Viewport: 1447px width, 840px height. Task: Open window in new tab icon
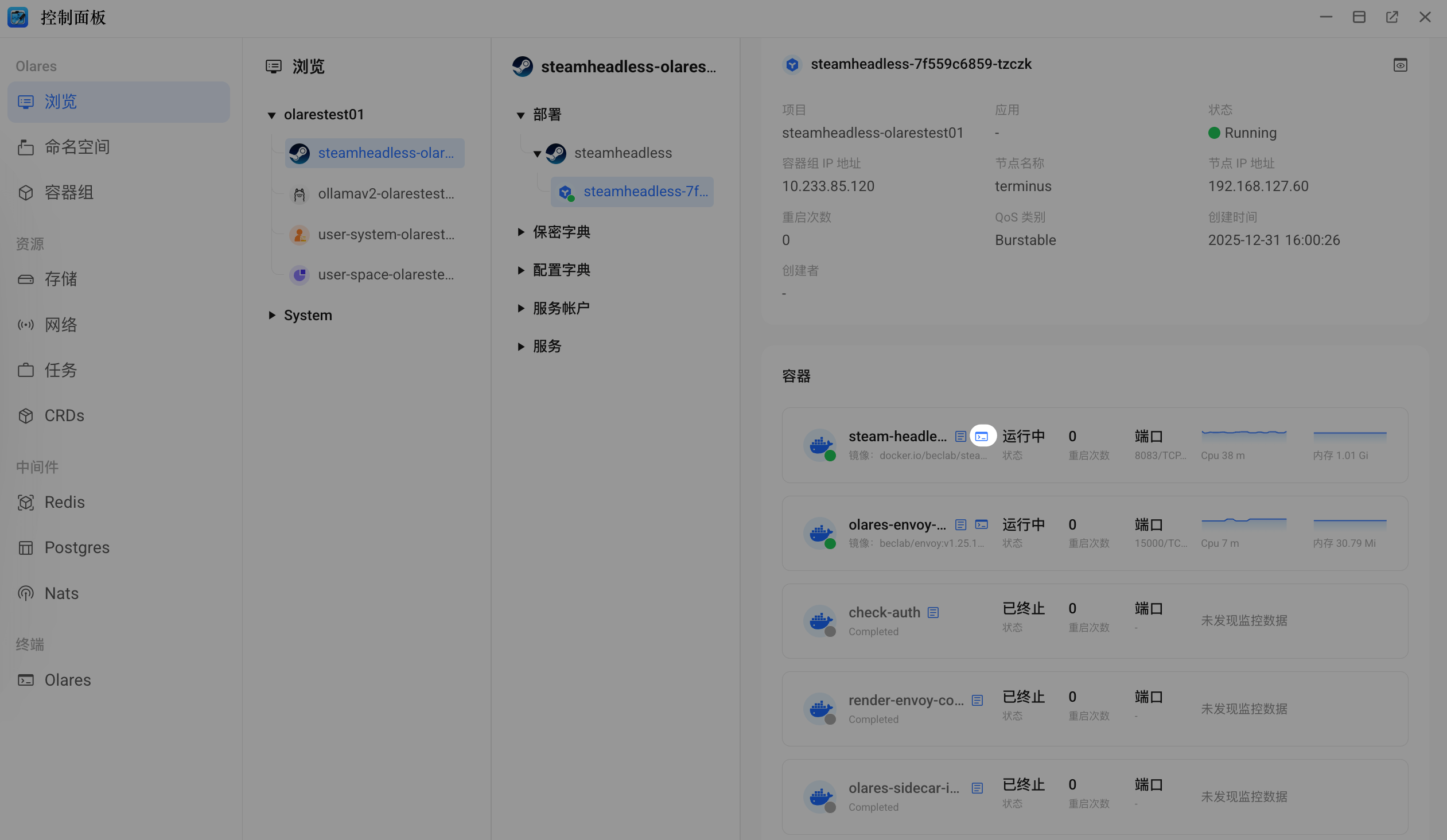pos(1392,17)
